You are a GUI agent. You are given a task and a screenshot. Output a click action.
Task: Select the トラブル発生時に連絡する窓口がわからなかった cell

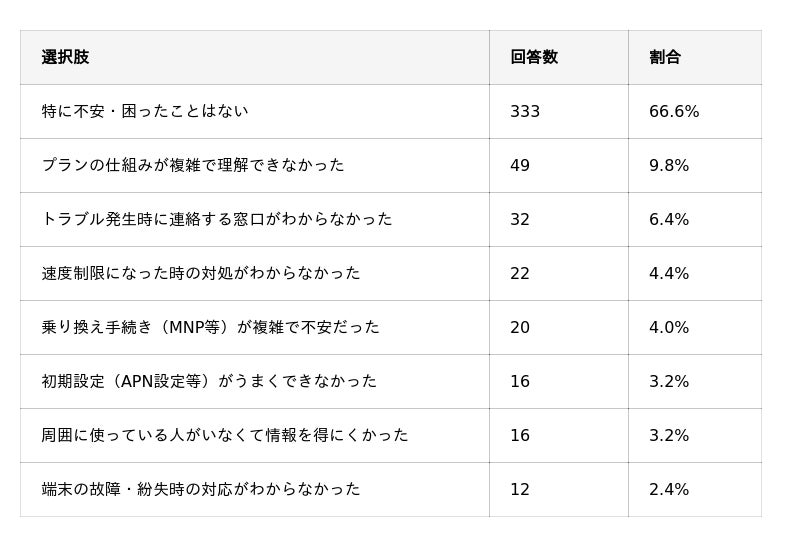point(217,220)
